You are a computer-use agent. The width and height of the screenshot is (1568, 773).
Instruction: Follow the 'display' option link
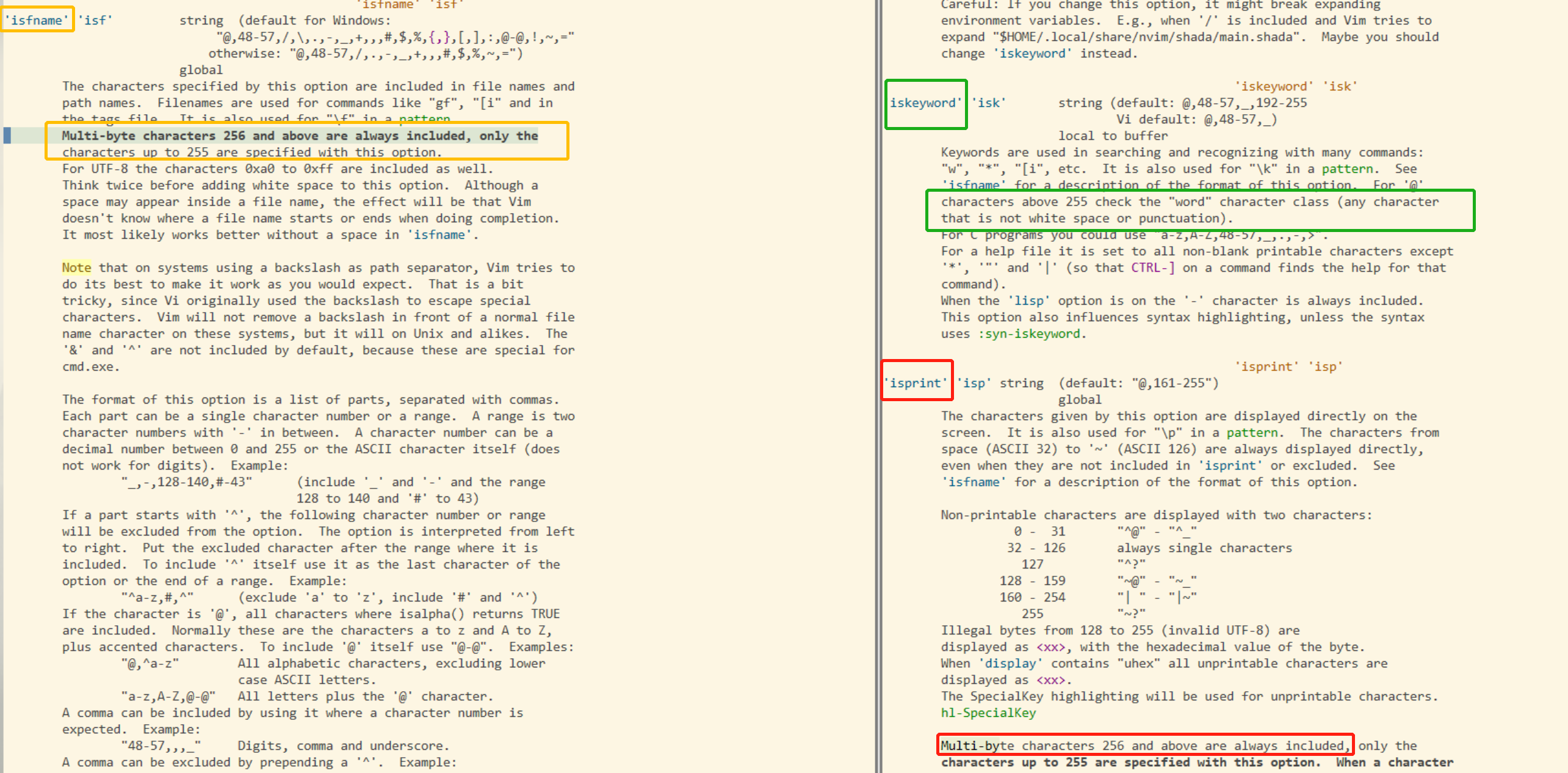(x=1011, y=663)
